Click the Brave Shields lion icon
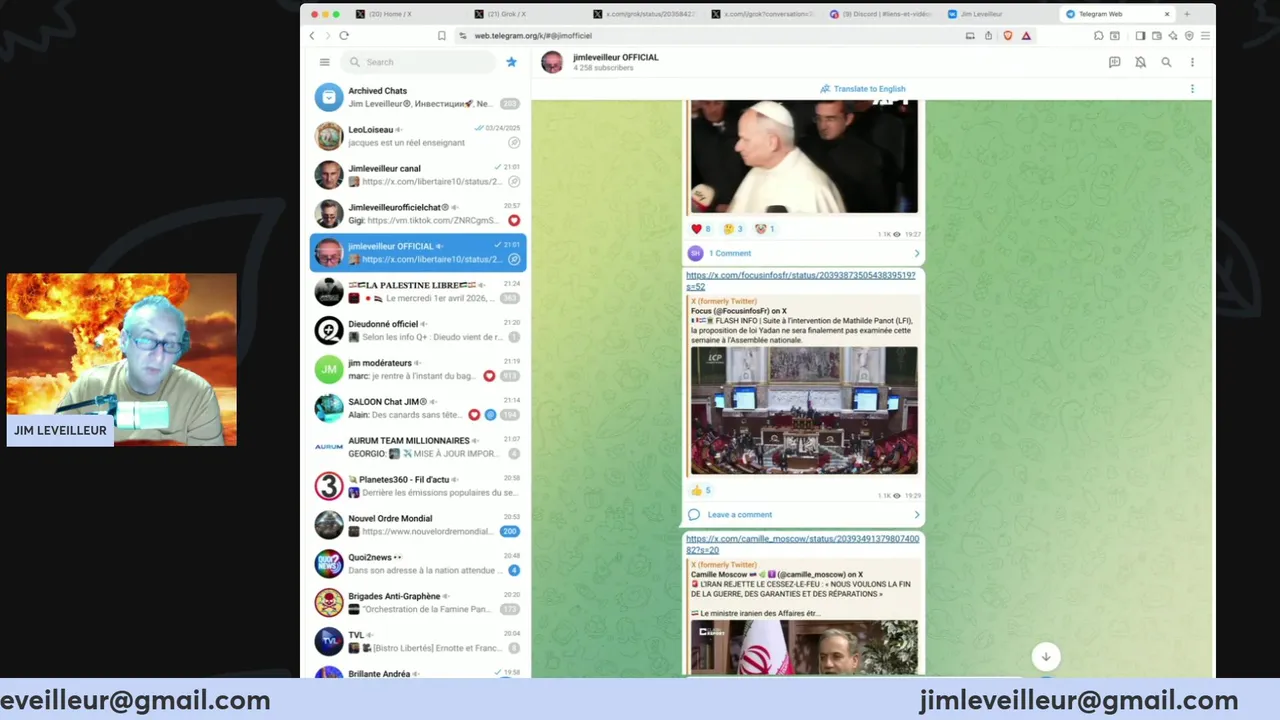 click(x=1007, y=35)
